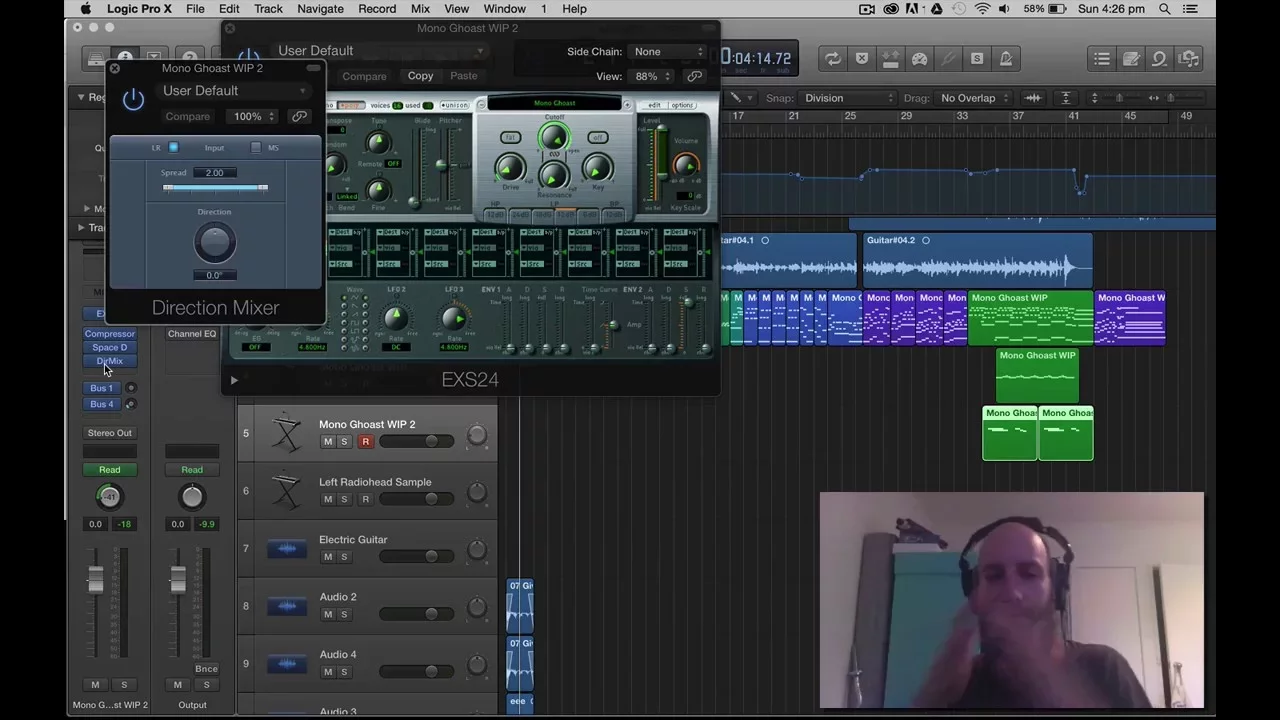Toggle the metronome click icon
Screen dimensions: 1280x720
pos(1006,59)
